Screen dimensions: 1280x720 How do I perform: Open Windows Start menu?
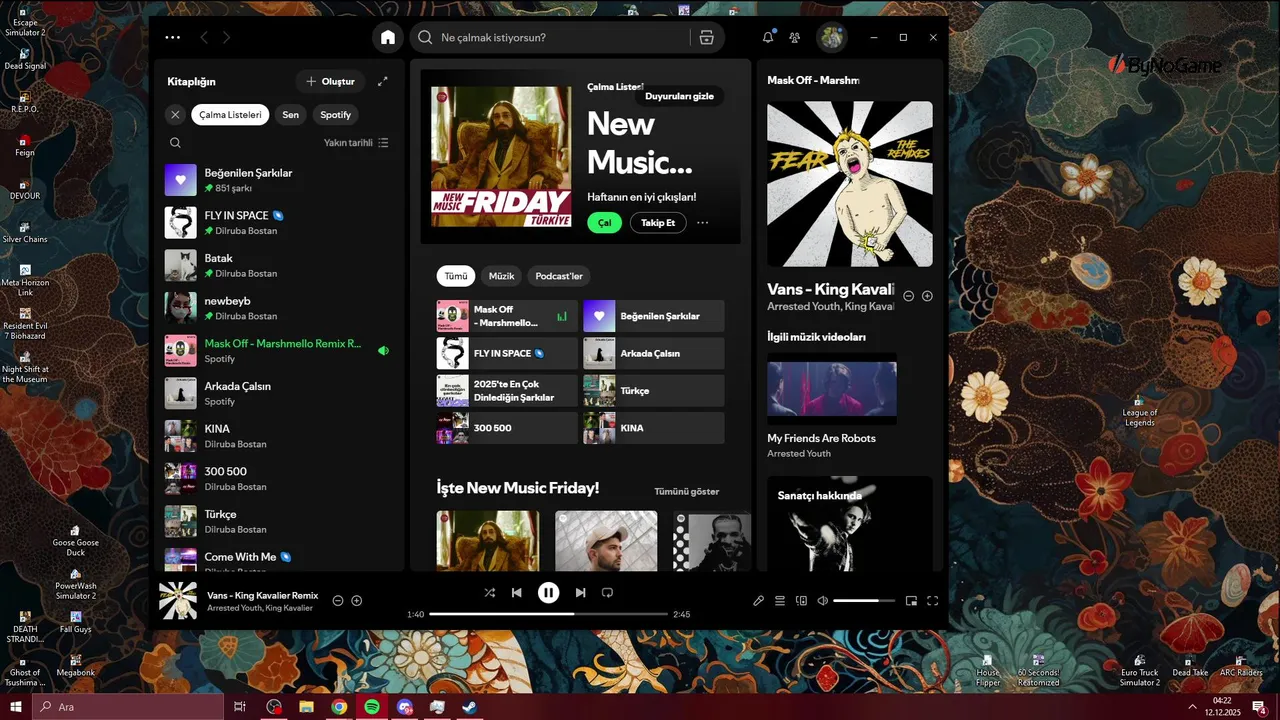tap(16, 707)
